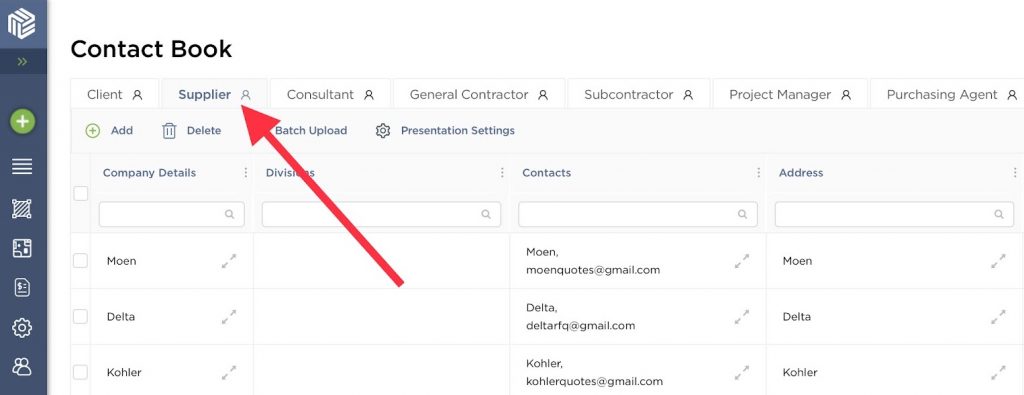Image resolution: width=1024 pixels, height=395 pixels.
Task: Focus the Contacts column search field
Action: [637, 214]
